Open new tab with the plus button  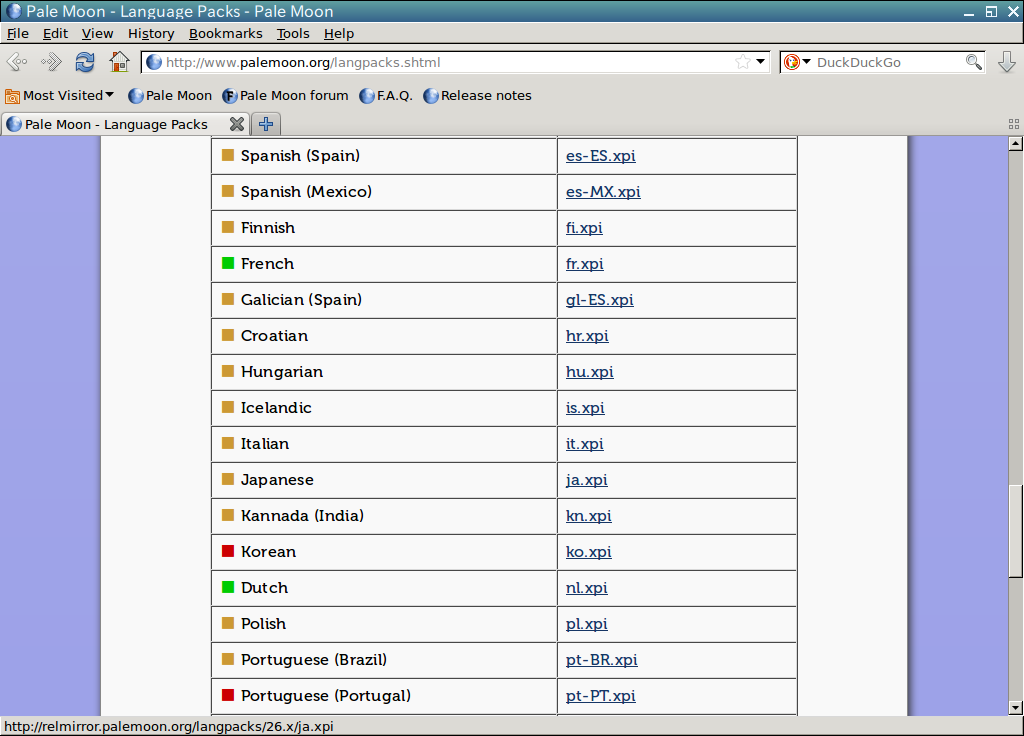pos(266,124)
